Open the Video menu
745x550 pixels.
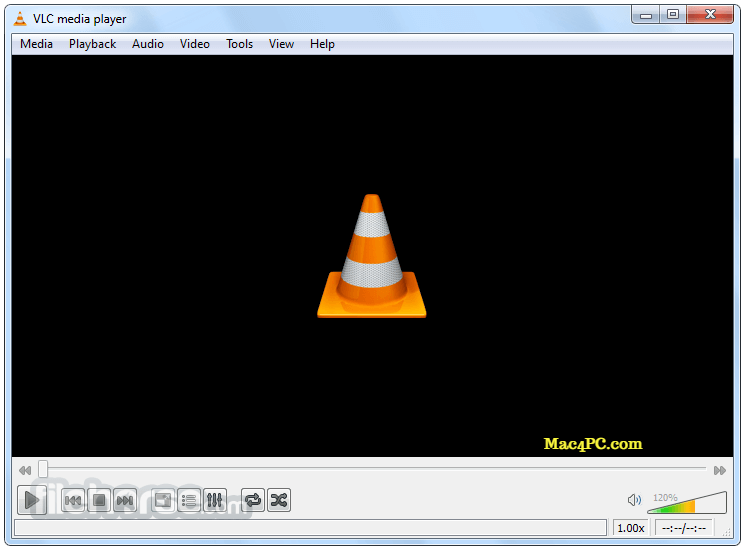click(x=194, y=44)
